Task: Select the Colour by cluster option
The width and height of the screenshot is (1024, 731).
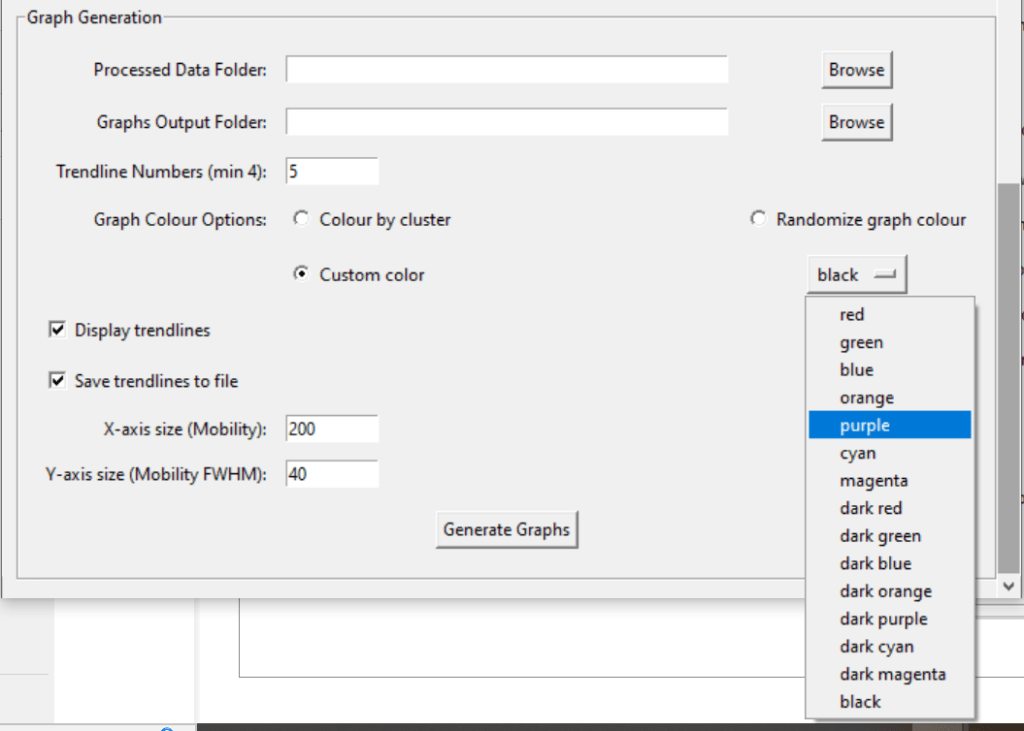Action: click(301, 220)
